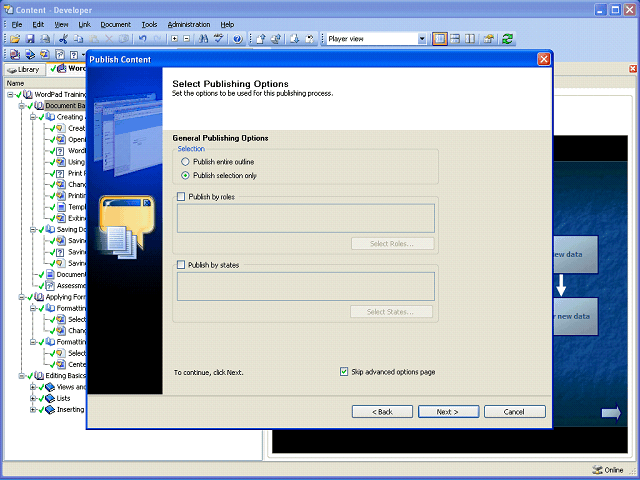Viewport: 640px width, 480px height.
Task: Collapse the Document Ba... tree node
Action: point(22,106)
